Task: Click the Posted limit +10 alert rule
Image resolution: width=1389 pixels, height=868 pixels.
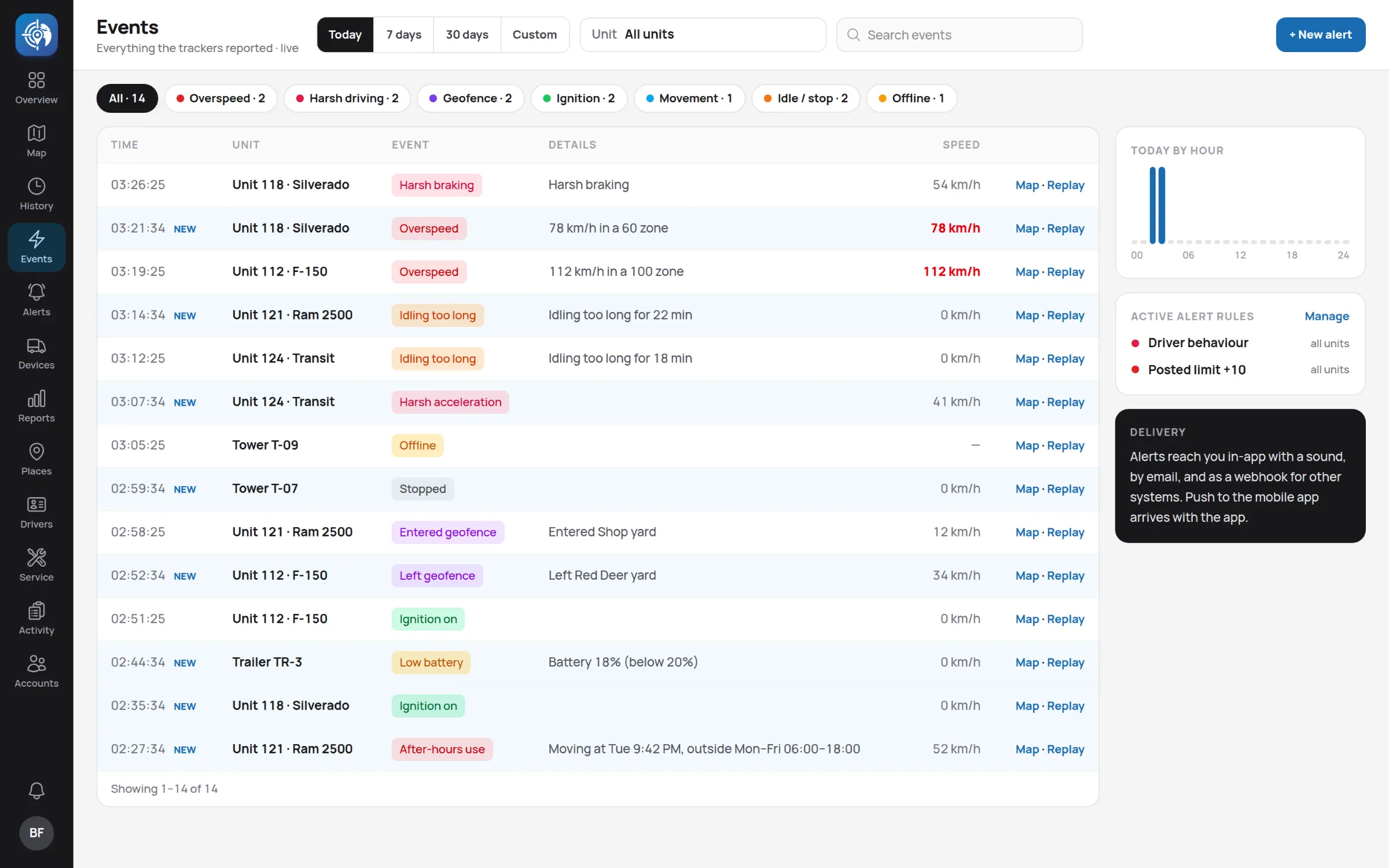Action: (1240, 370)
